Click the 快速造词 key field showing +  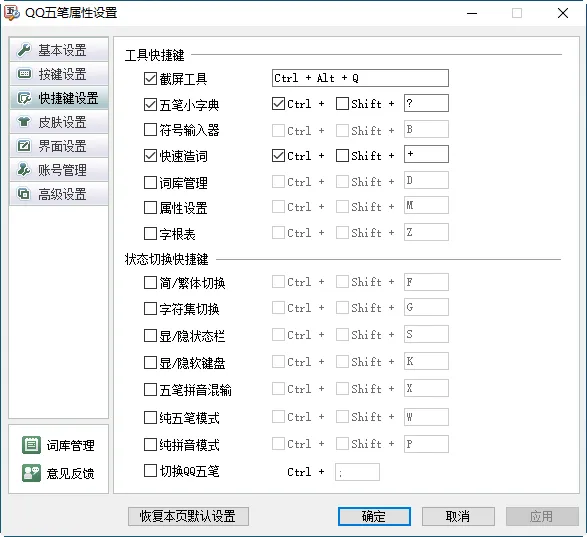coord(426,154)
